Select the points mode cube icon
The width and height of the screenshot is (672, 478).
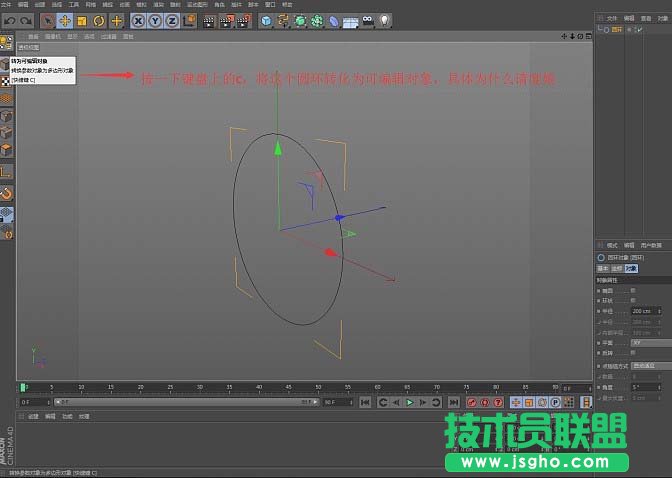click(x=6, y=116)
